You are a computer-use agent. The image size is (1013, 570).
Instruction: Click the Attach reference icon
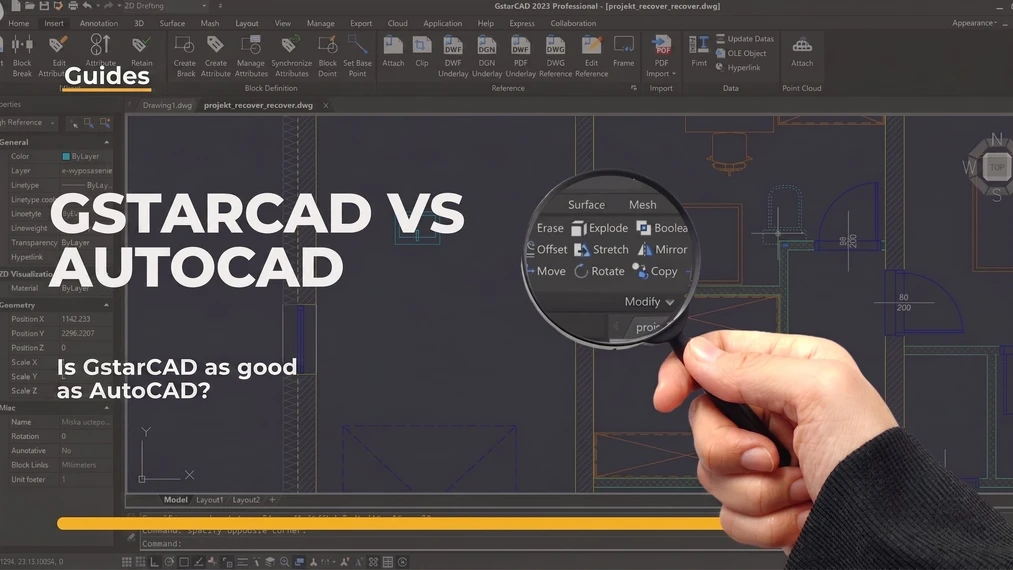pos(393,45)
